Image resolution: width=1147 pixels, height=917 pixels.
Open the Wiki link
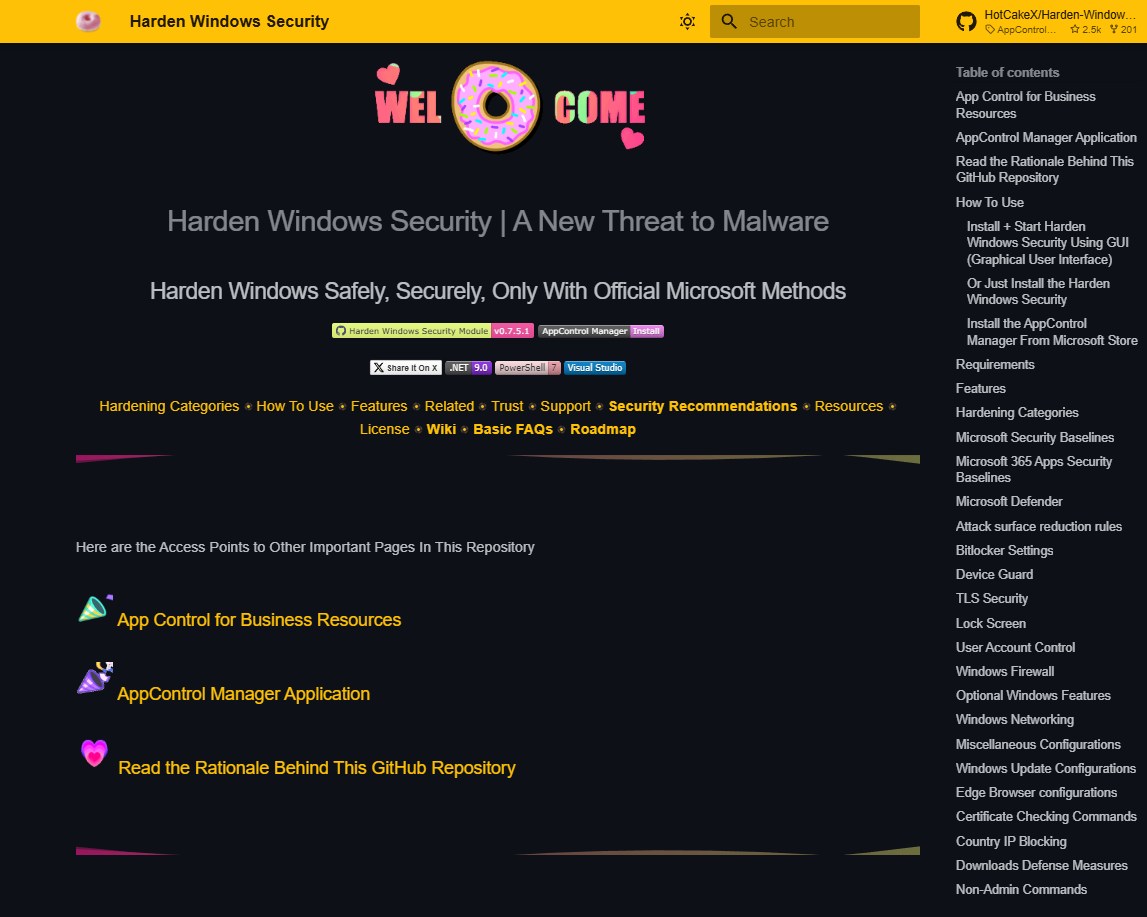(441, 429)
